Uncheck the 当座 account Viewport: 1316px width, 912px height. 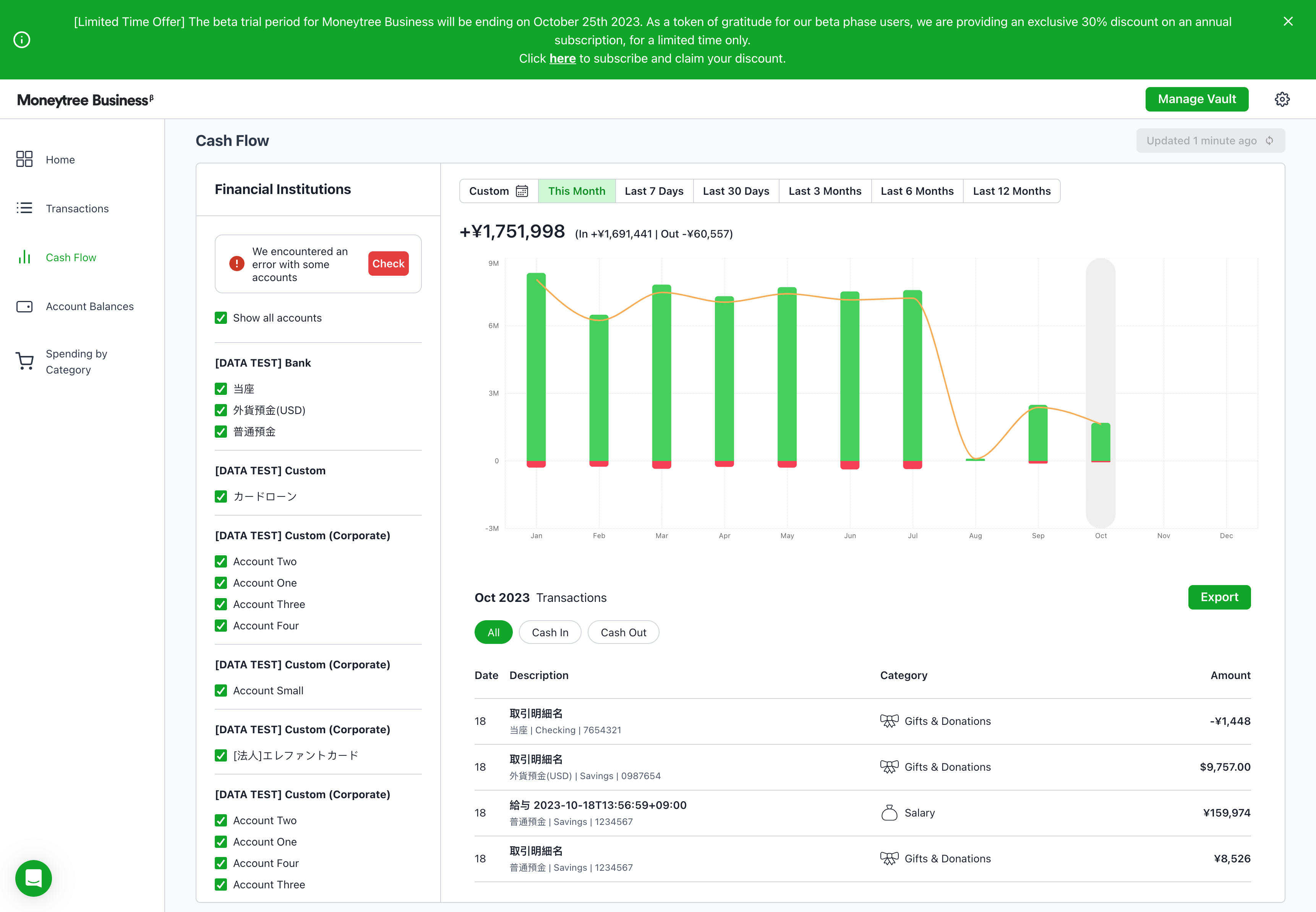[220, 389]
